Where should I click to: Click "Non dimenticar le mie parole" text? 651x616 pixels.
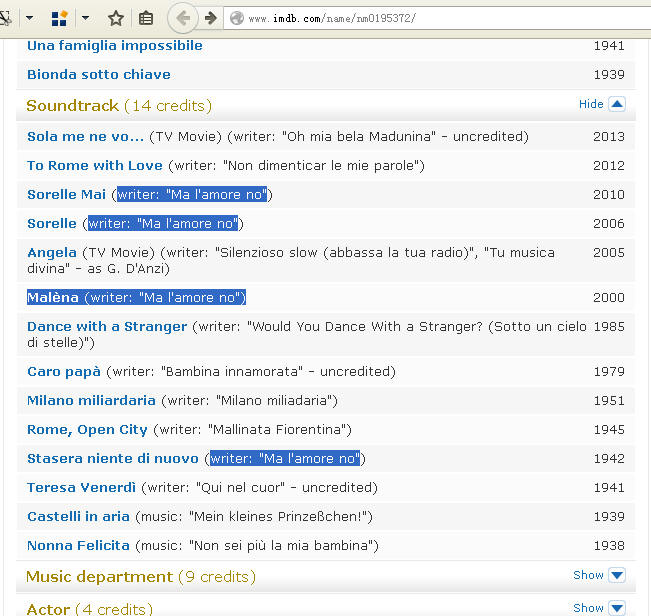pyautogui.click(x=321, y=166)
